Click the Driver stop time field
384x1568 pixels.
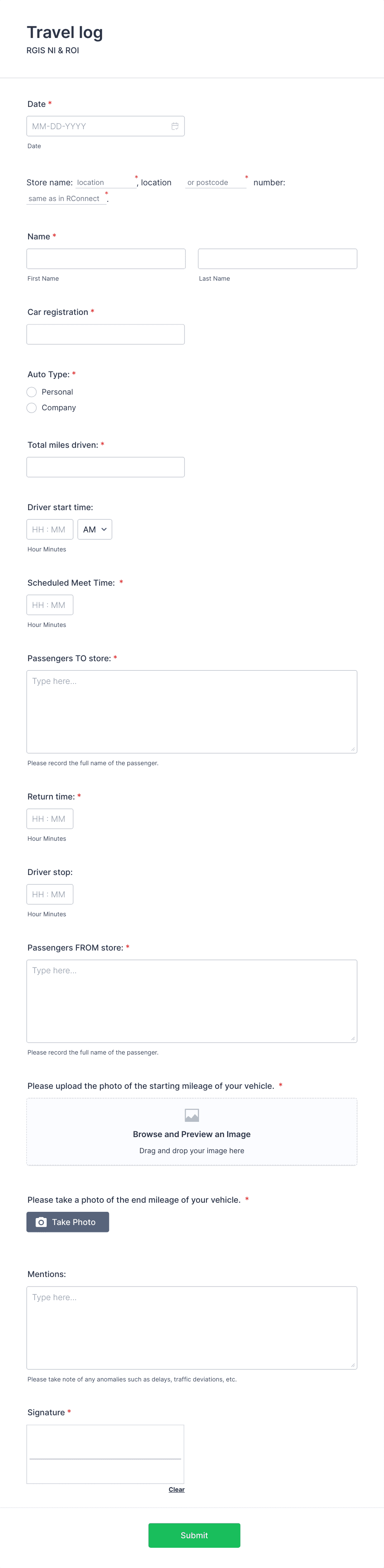[50, 894]
